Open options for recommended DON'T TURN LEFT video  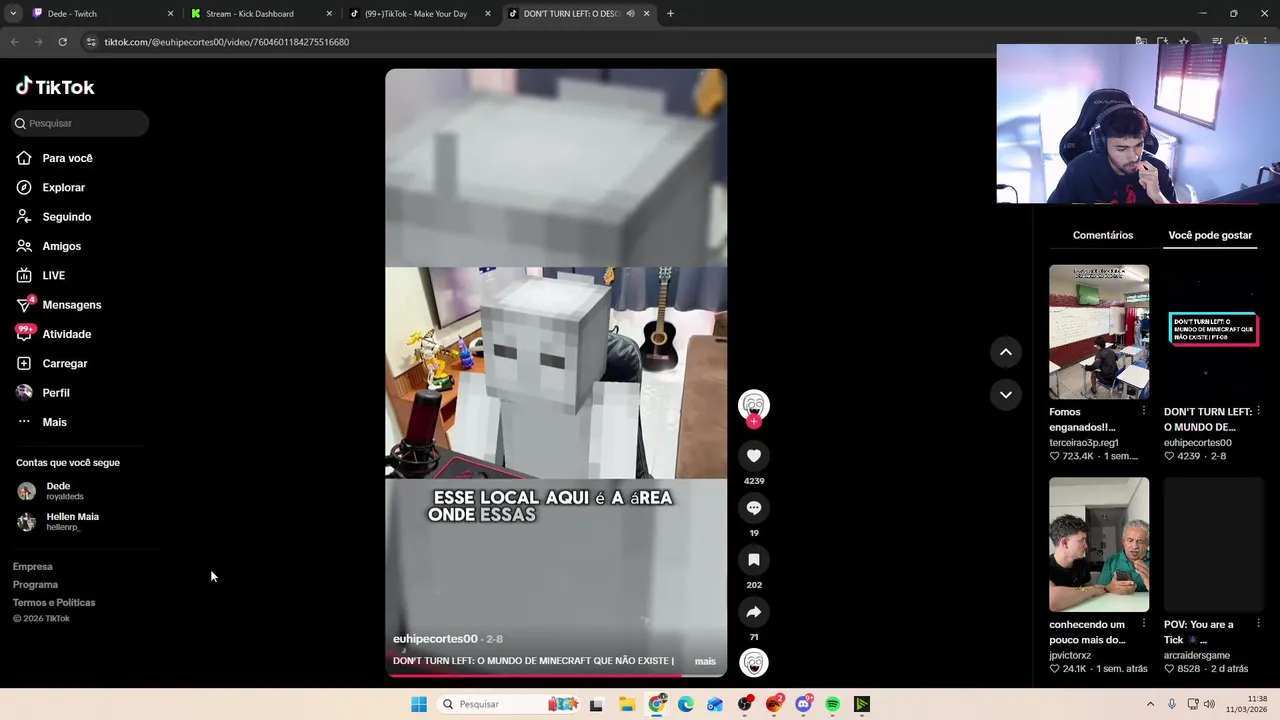1258,411
